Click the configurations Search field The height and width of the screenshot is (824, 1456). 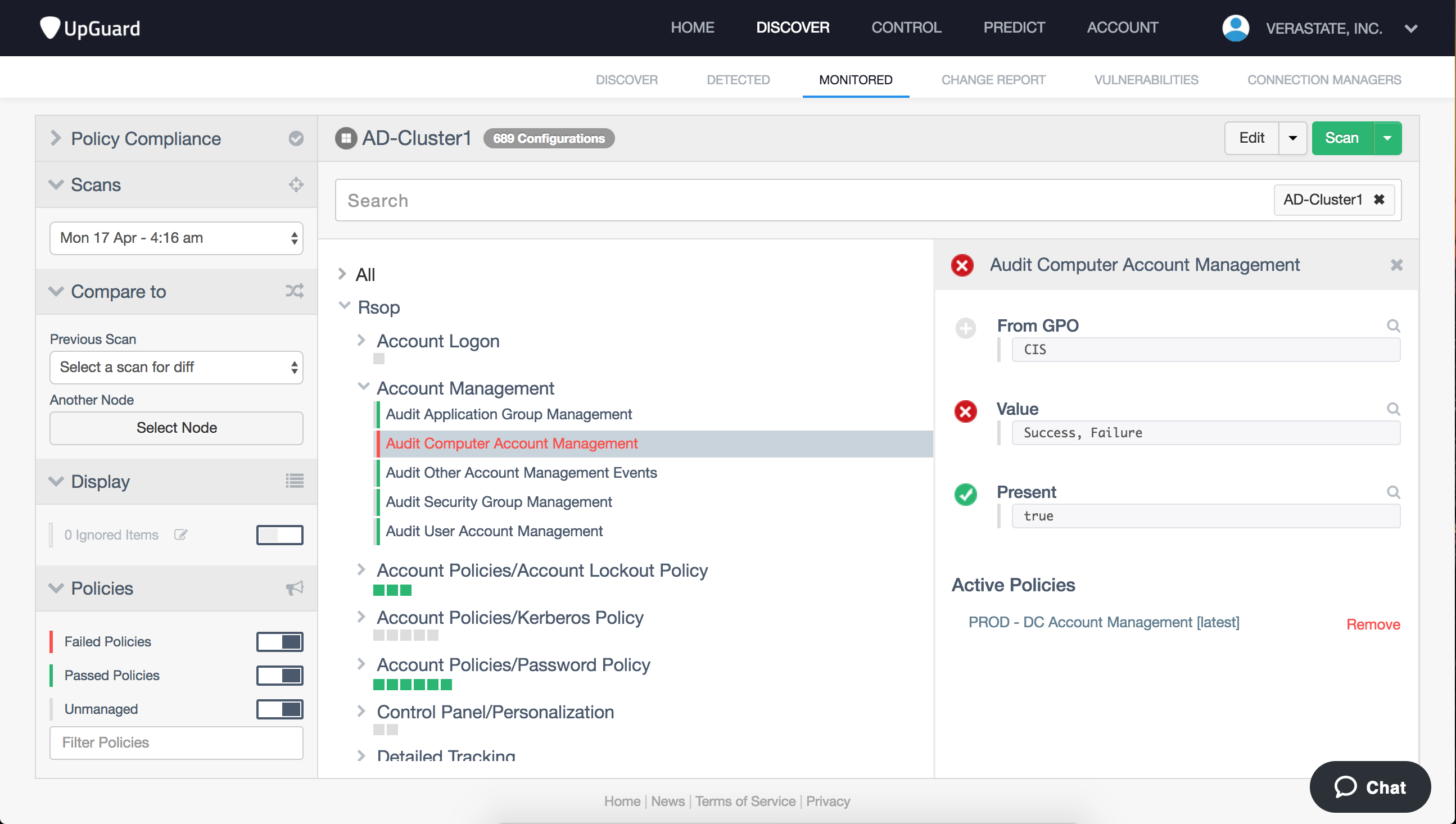point(803,200)
